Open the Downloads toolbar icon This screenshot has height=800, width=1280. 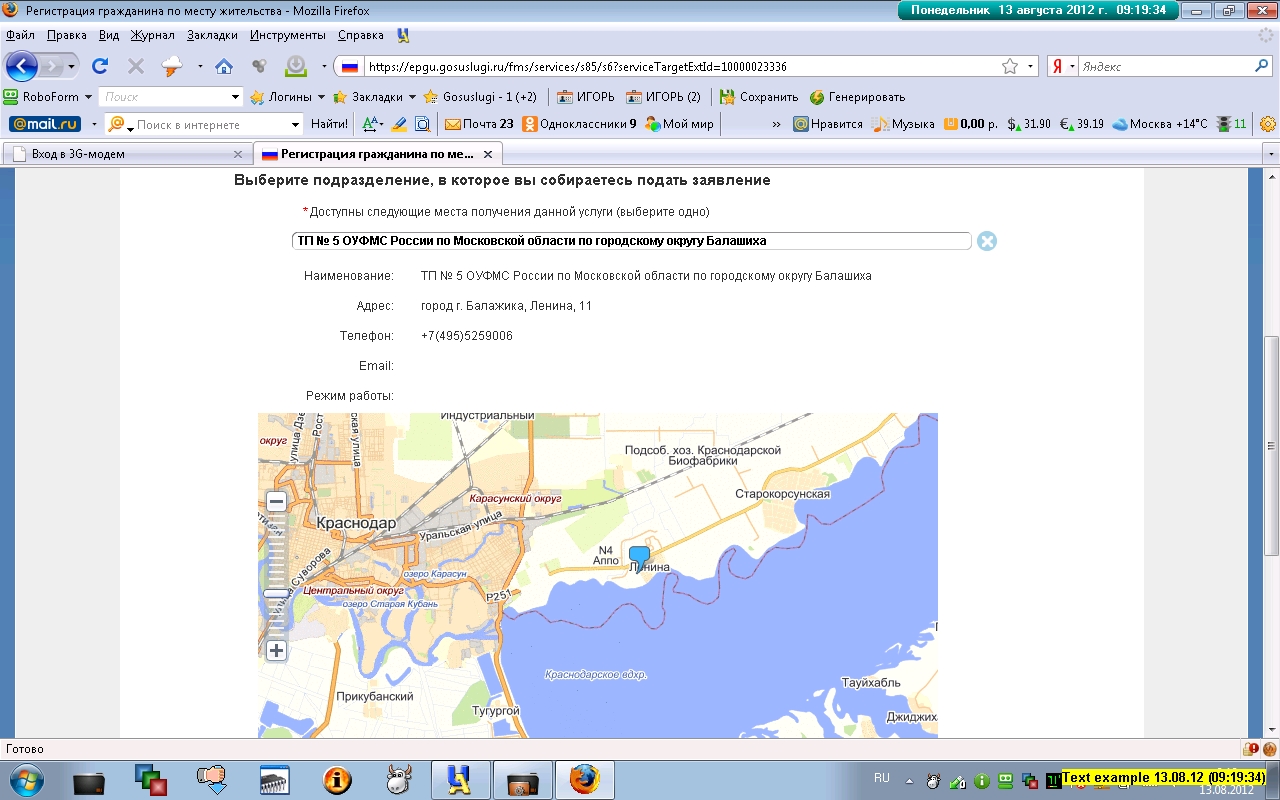(x=296, y=67)
